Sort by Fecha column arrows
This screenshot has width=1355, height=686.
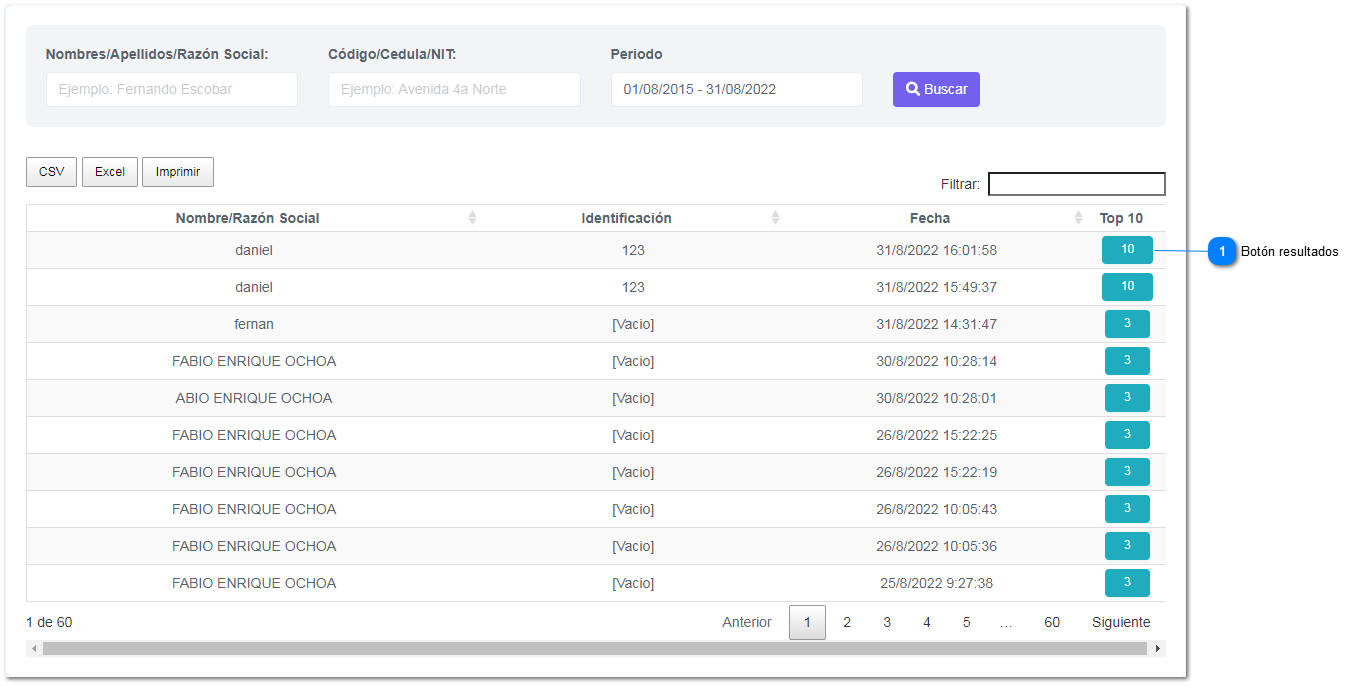click(1078, 218)
